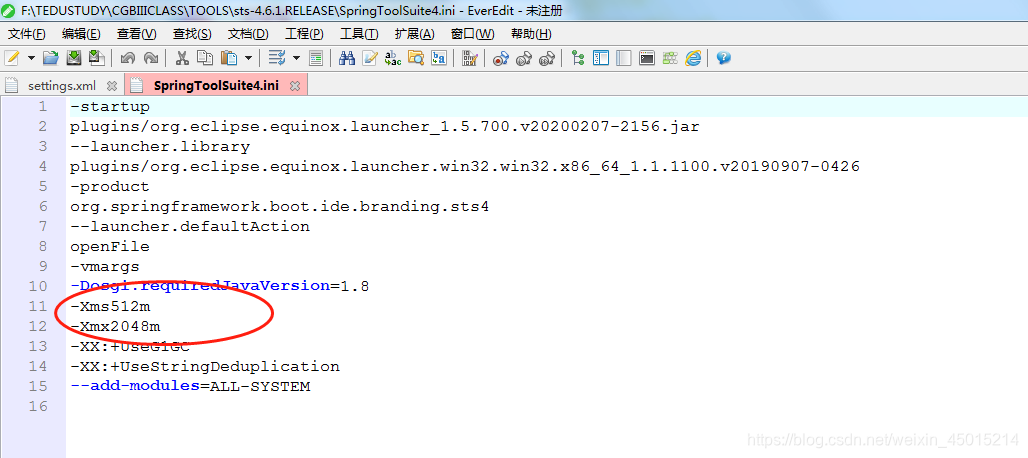1028x458 pixels.
Task: Click the play macro multiple times icon
Action: (x=547, y=58)
